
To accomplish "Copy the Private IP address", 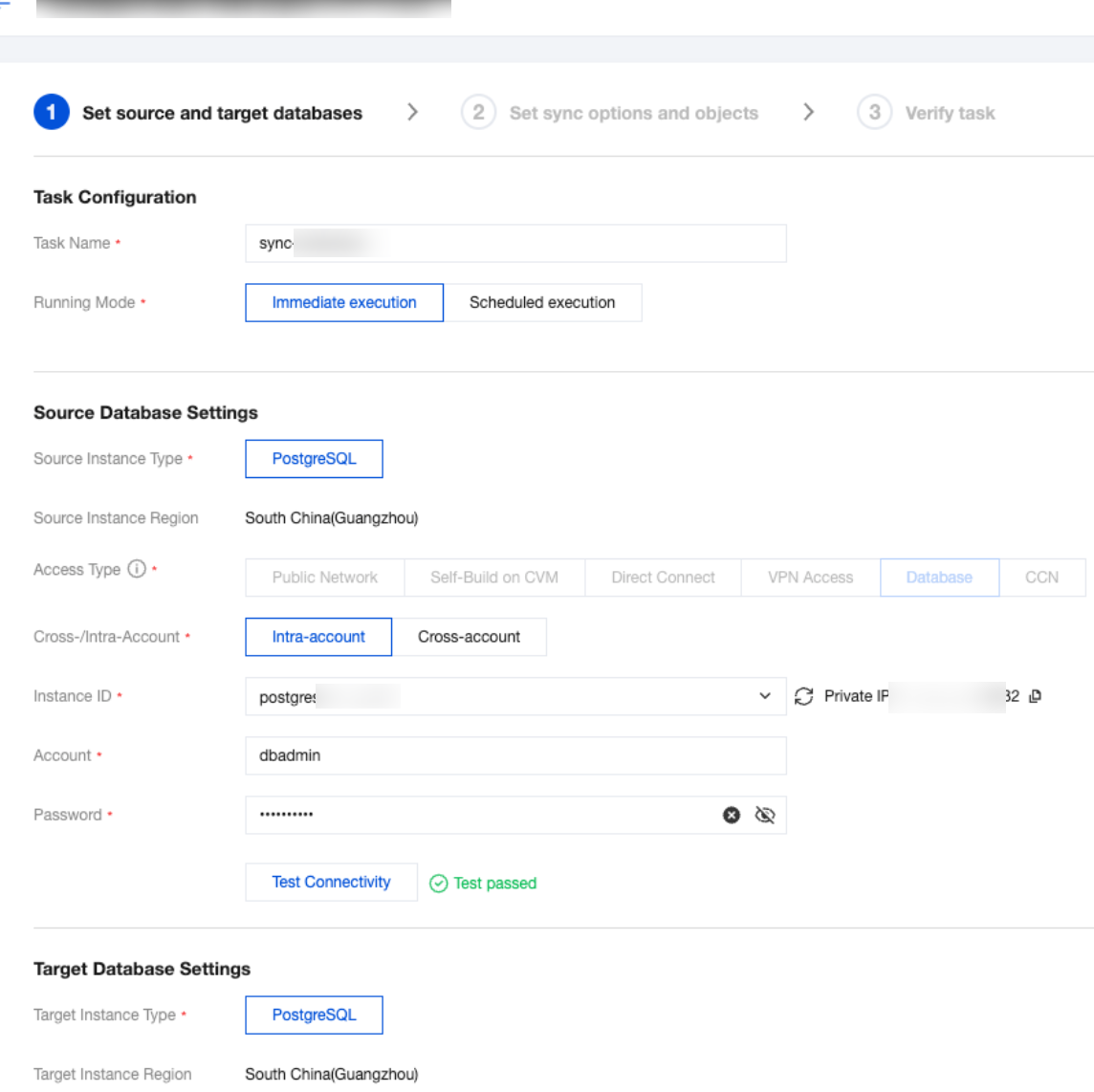I will point(1035,696).
